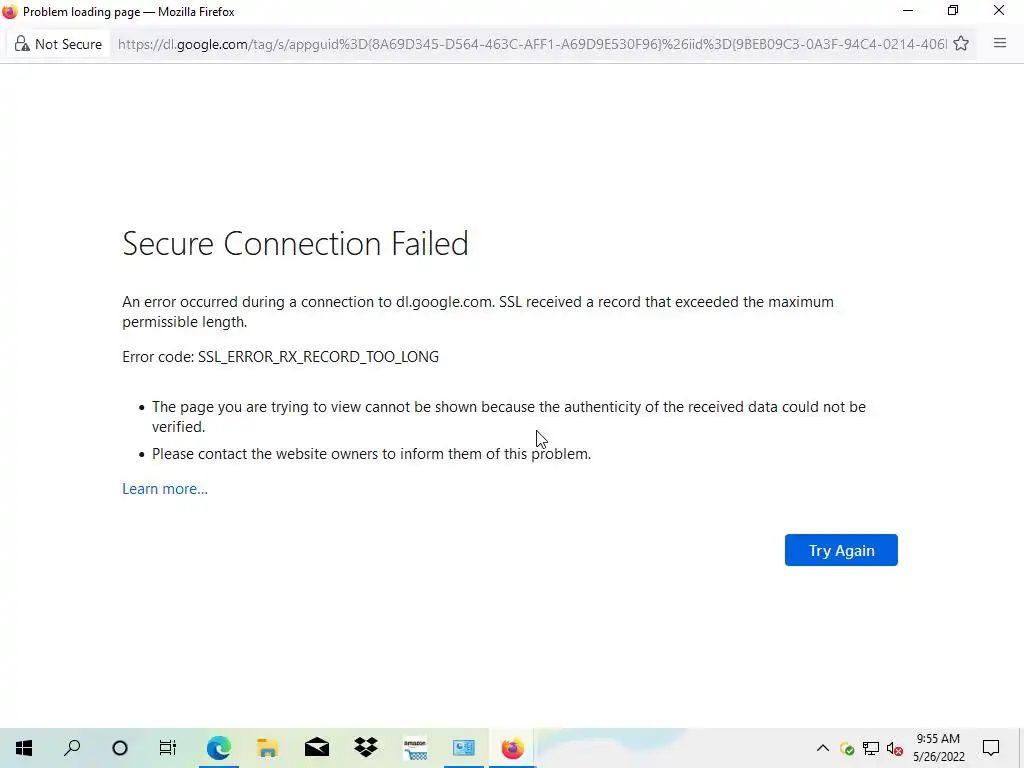
Task: Click the Cortana circle icon
Action: click(120, 748)
